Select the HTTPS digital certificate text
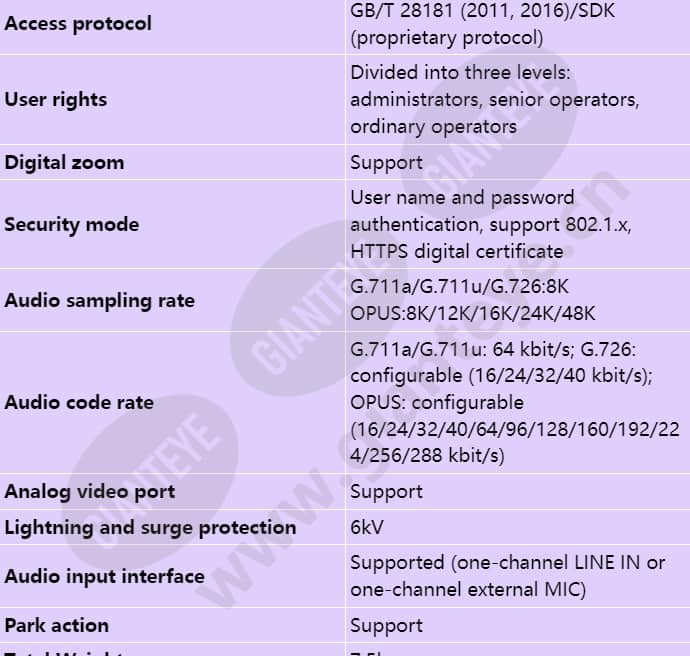 tap(457, 252)
